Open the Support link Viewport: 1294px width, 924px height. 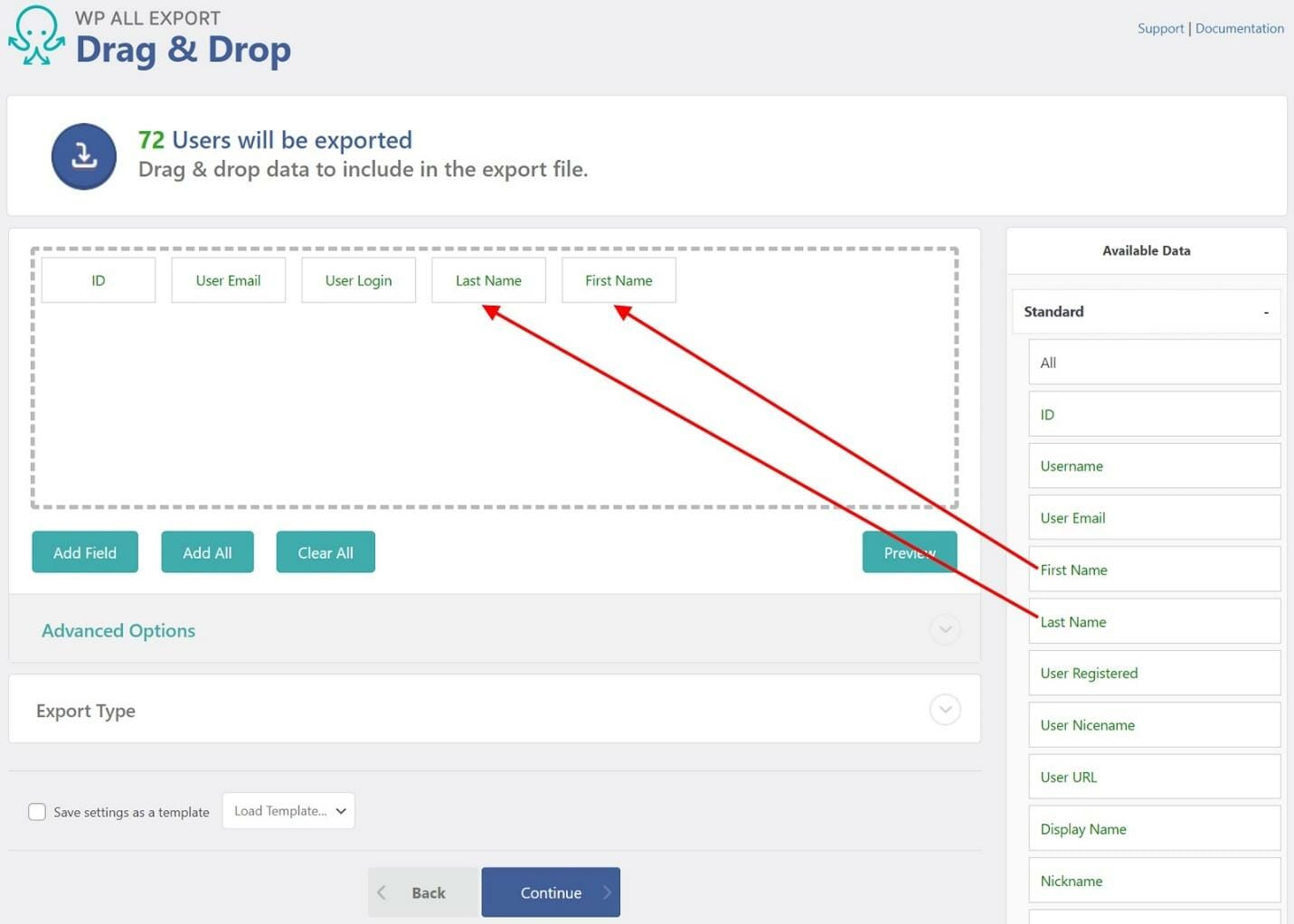[1160, 28]
